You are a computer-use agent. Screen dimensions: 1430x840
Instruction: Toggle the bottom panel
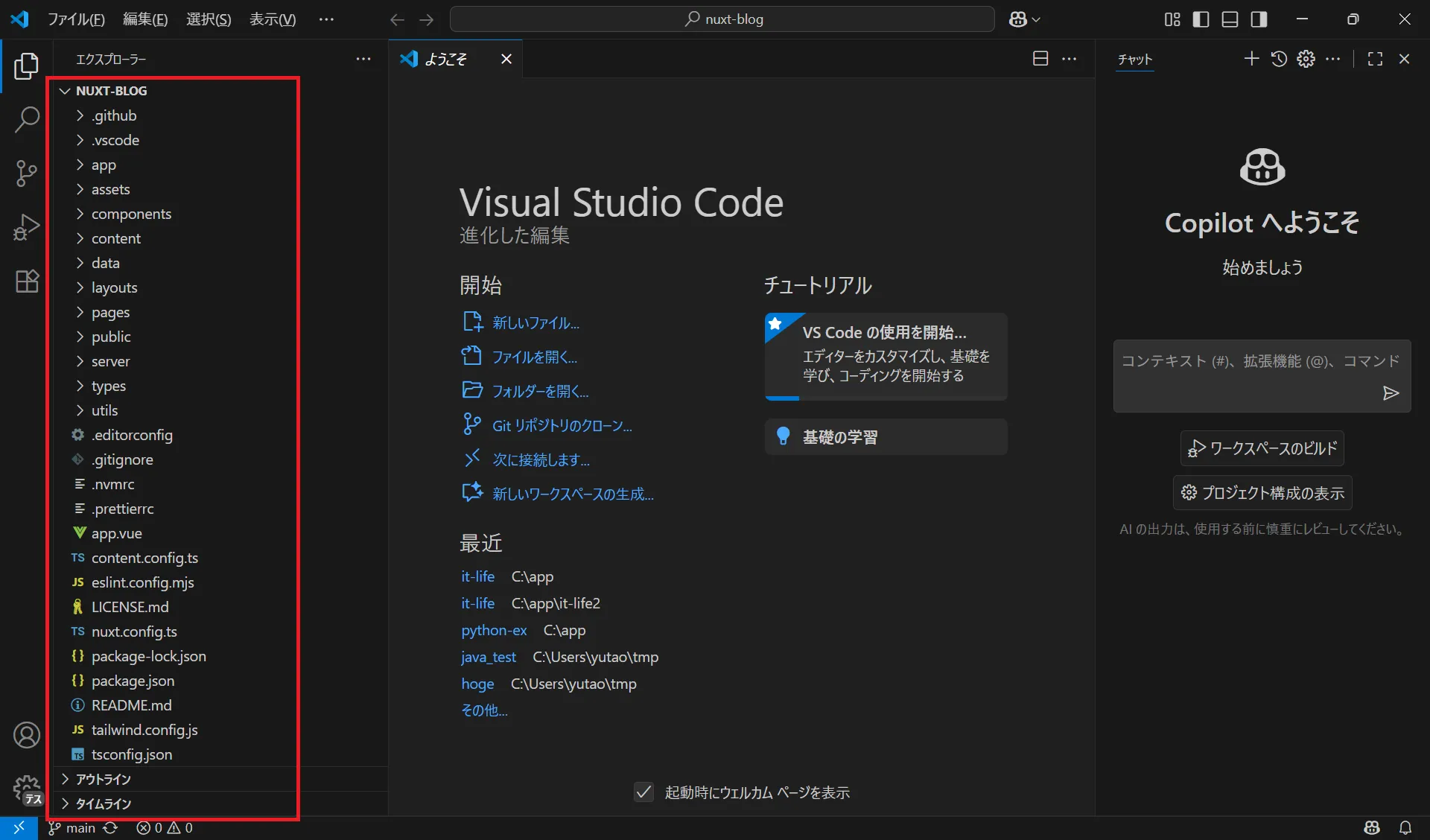point(1230,19)
